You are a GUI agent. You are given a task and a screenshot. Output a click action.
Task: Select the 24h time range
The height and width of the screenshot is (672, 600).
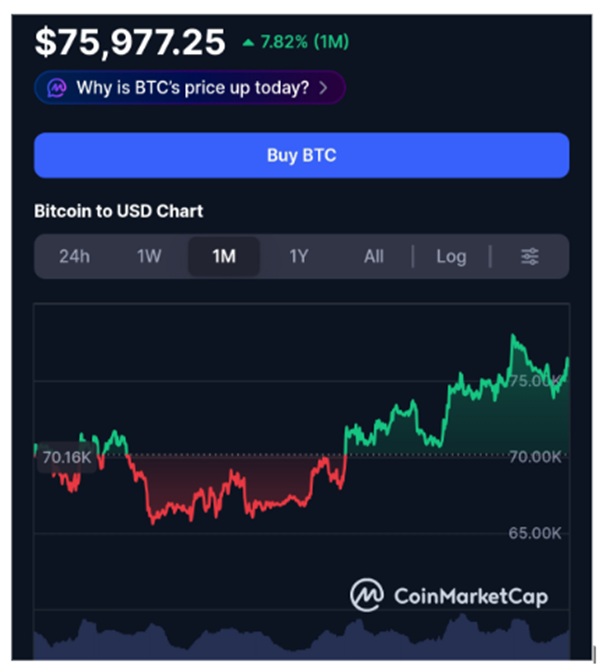tap(74, 257)
